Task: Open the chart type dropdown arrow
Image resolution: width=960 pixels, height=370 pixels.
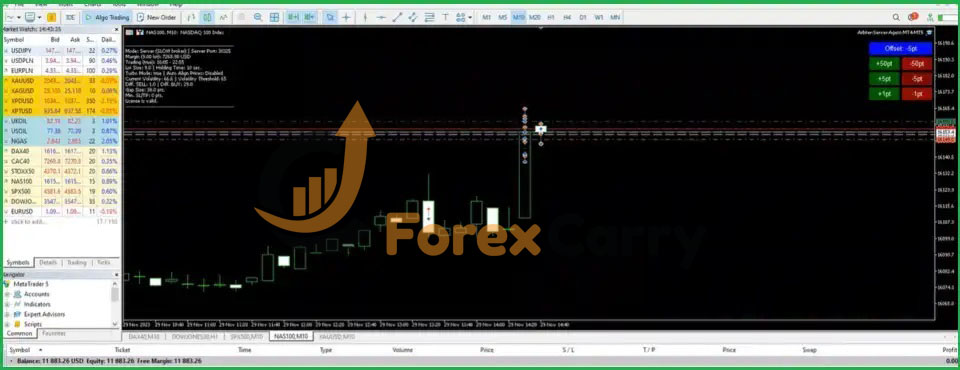Action: (x=20, y=17)
